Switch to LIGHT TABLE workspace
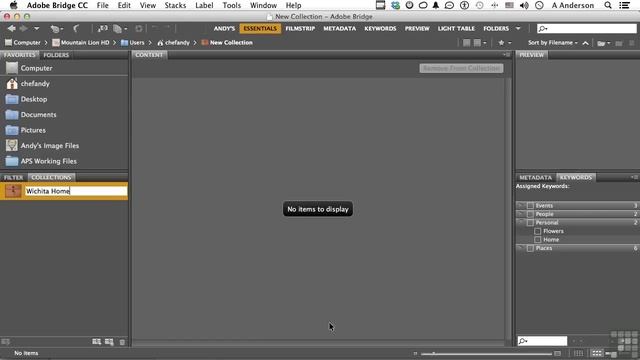 point(456,29)
